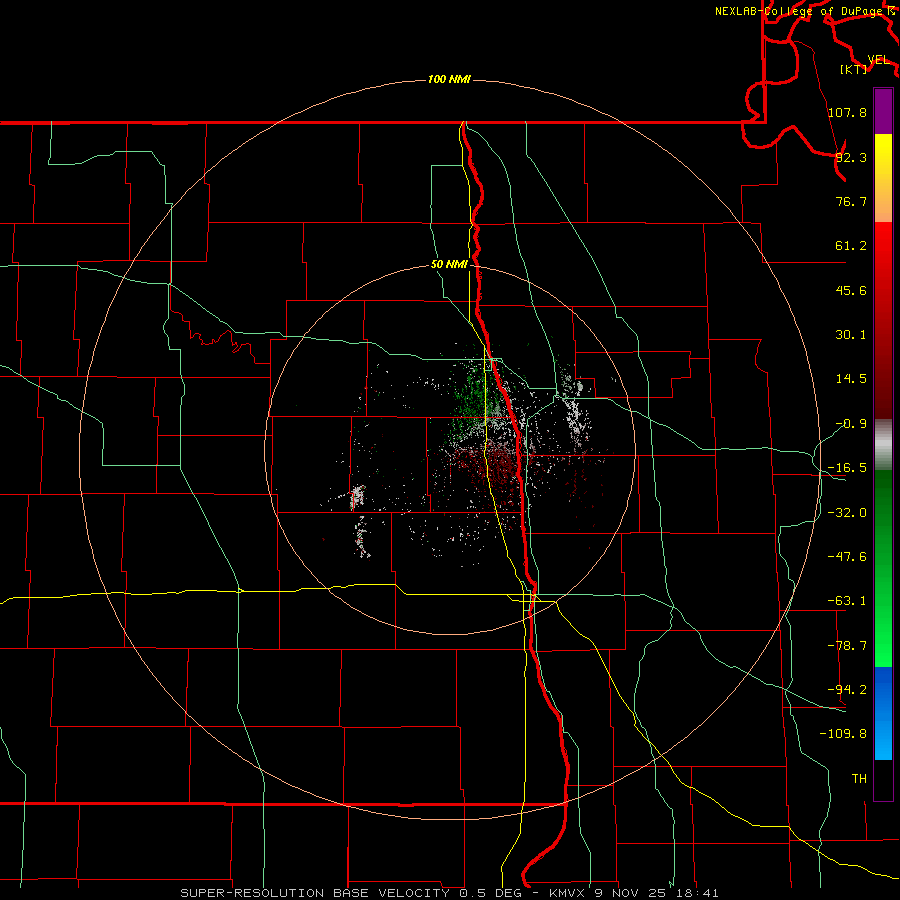The image size is (900, 900).
Task: Click the -63.1 velocity scale value
Action: pos(847,601)
